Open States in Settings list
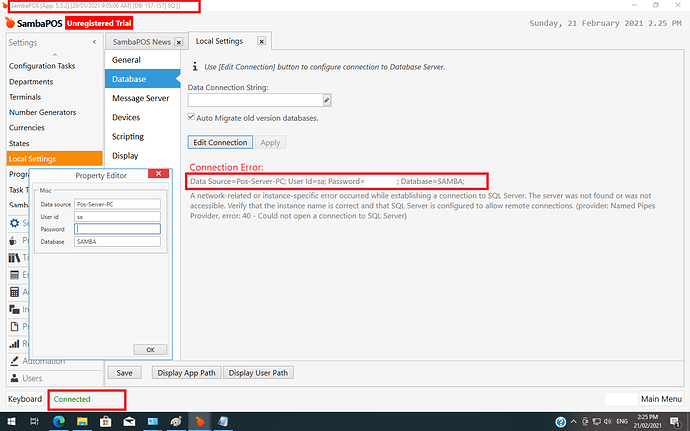This screenshot has height=431, width=690. (19, 144)
